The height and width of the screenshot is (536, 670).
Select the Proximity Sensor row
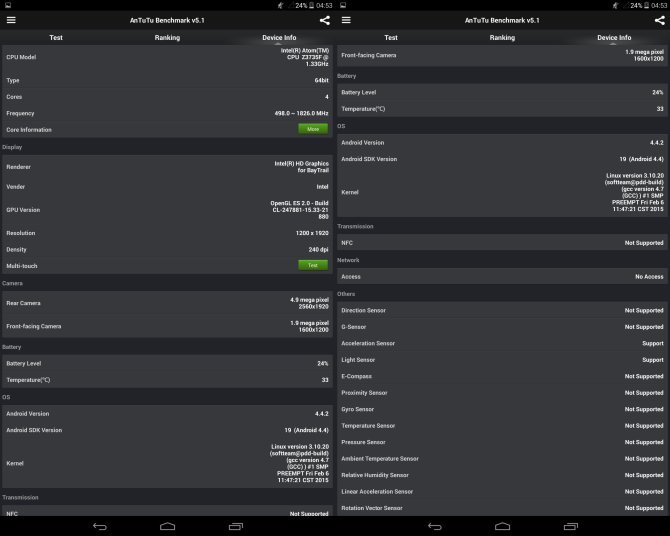502,393
